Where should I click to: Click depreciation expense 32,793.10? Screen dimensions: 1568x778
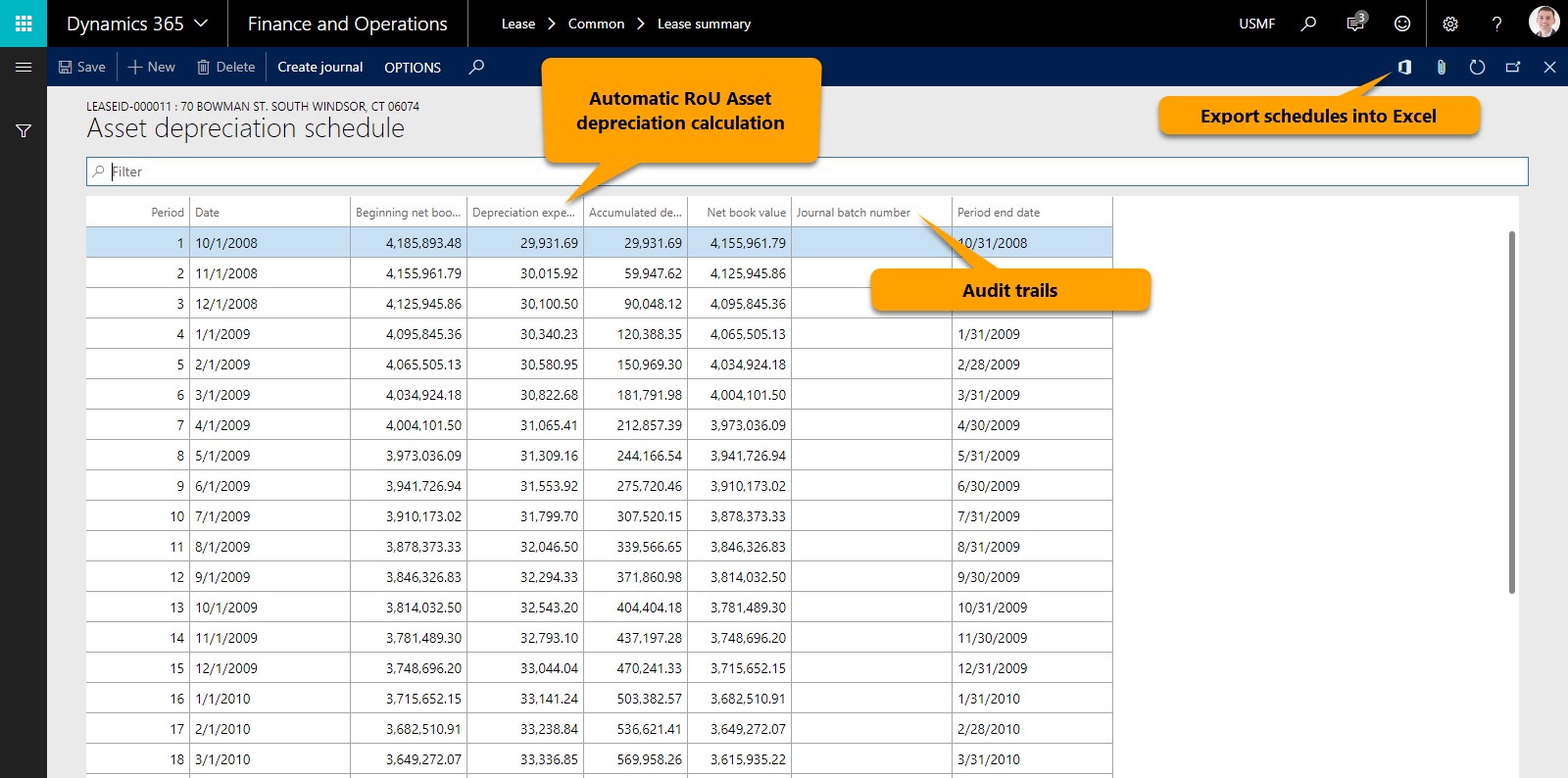point(525,638)
